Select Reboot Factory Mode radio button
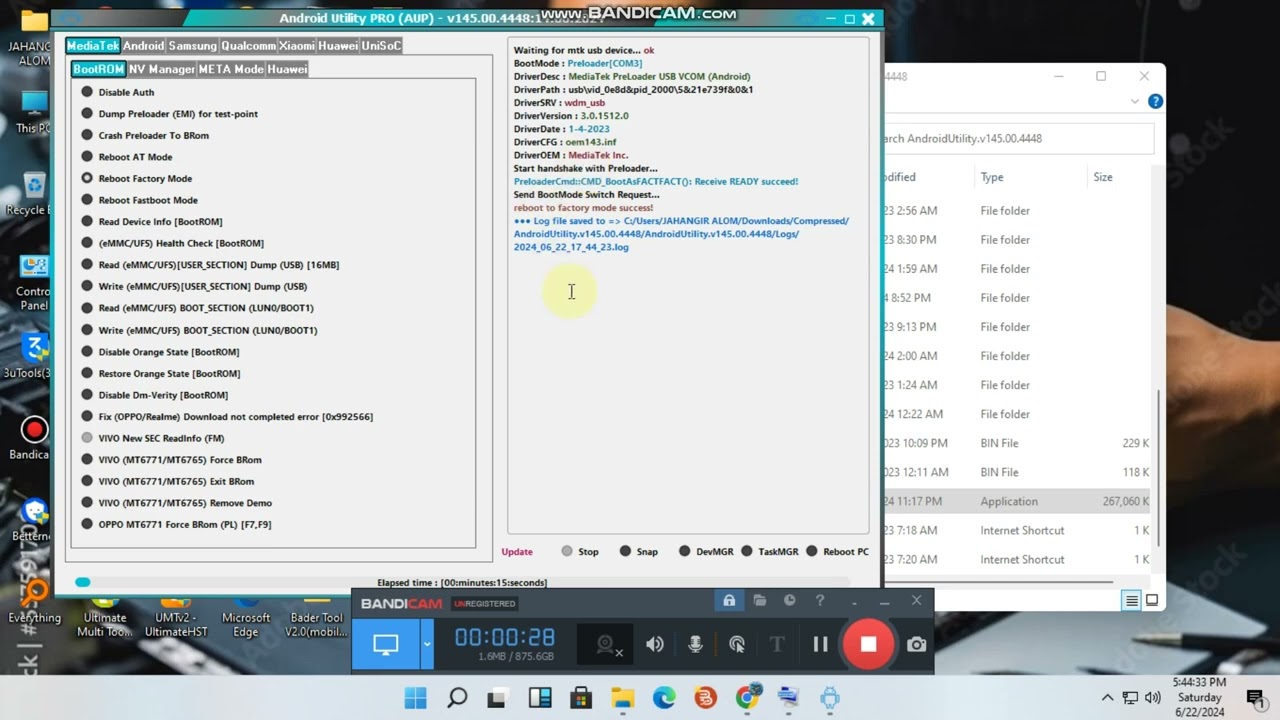 [87, 178]
